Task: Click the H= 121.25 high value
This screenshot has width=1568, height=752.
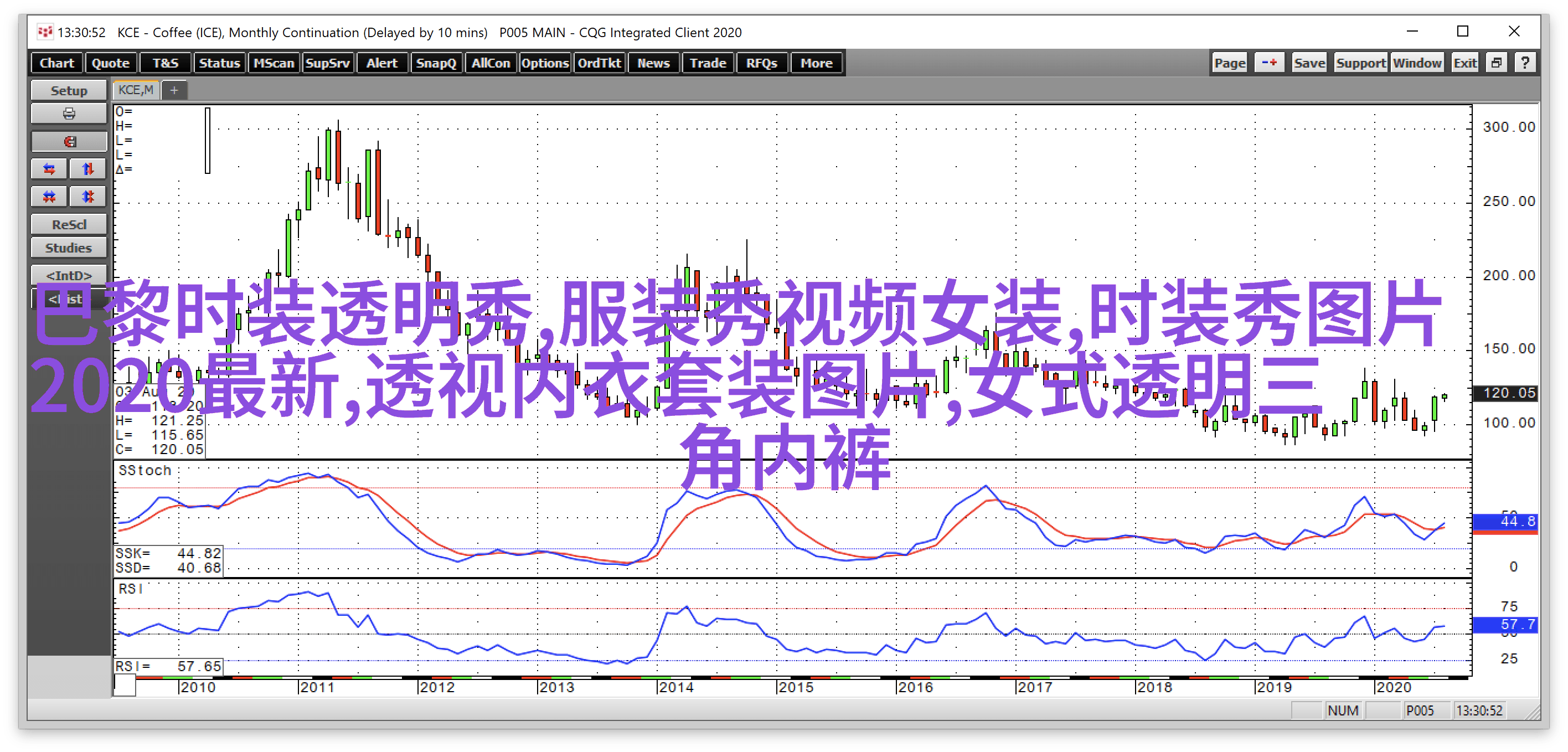Action: click(x=159, y=420)
